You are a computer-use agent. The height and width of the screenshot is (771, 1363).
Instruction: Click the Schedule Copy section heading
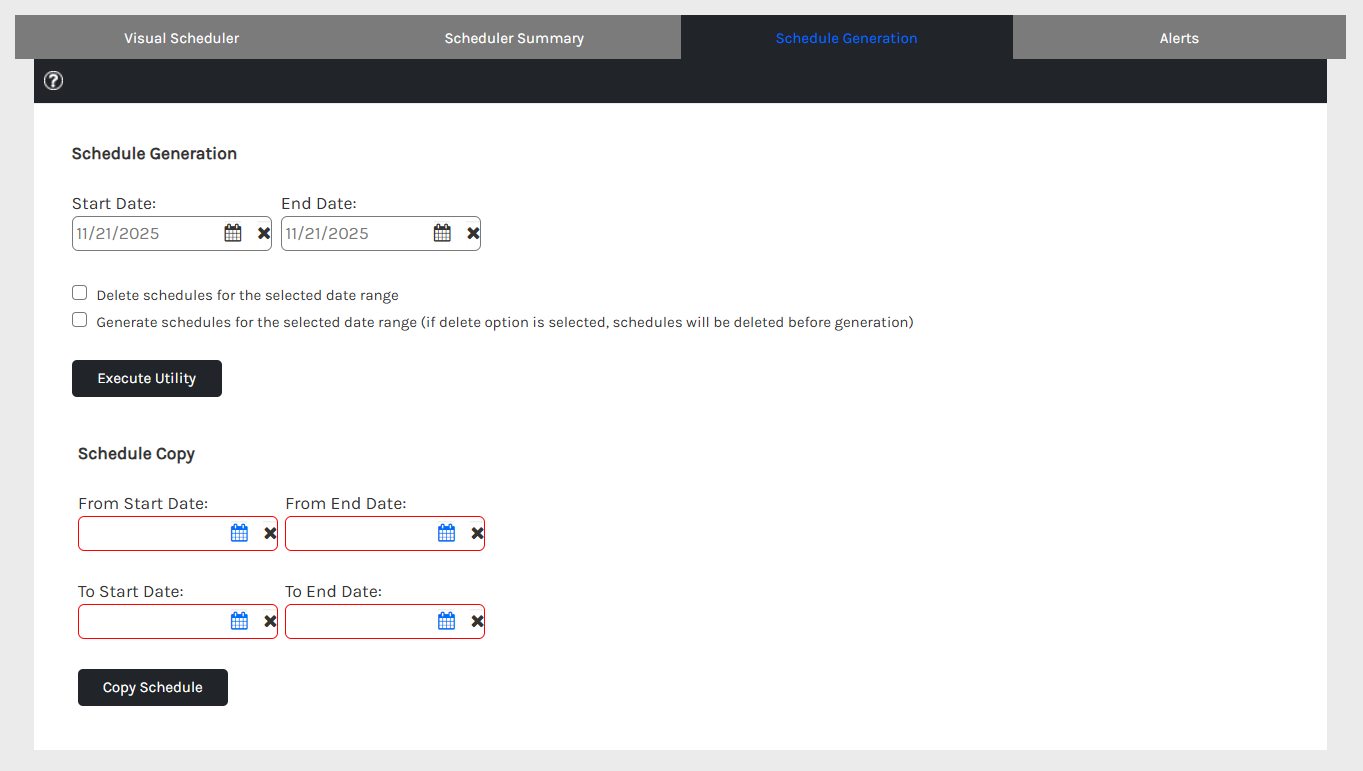[x=136, y=454]
